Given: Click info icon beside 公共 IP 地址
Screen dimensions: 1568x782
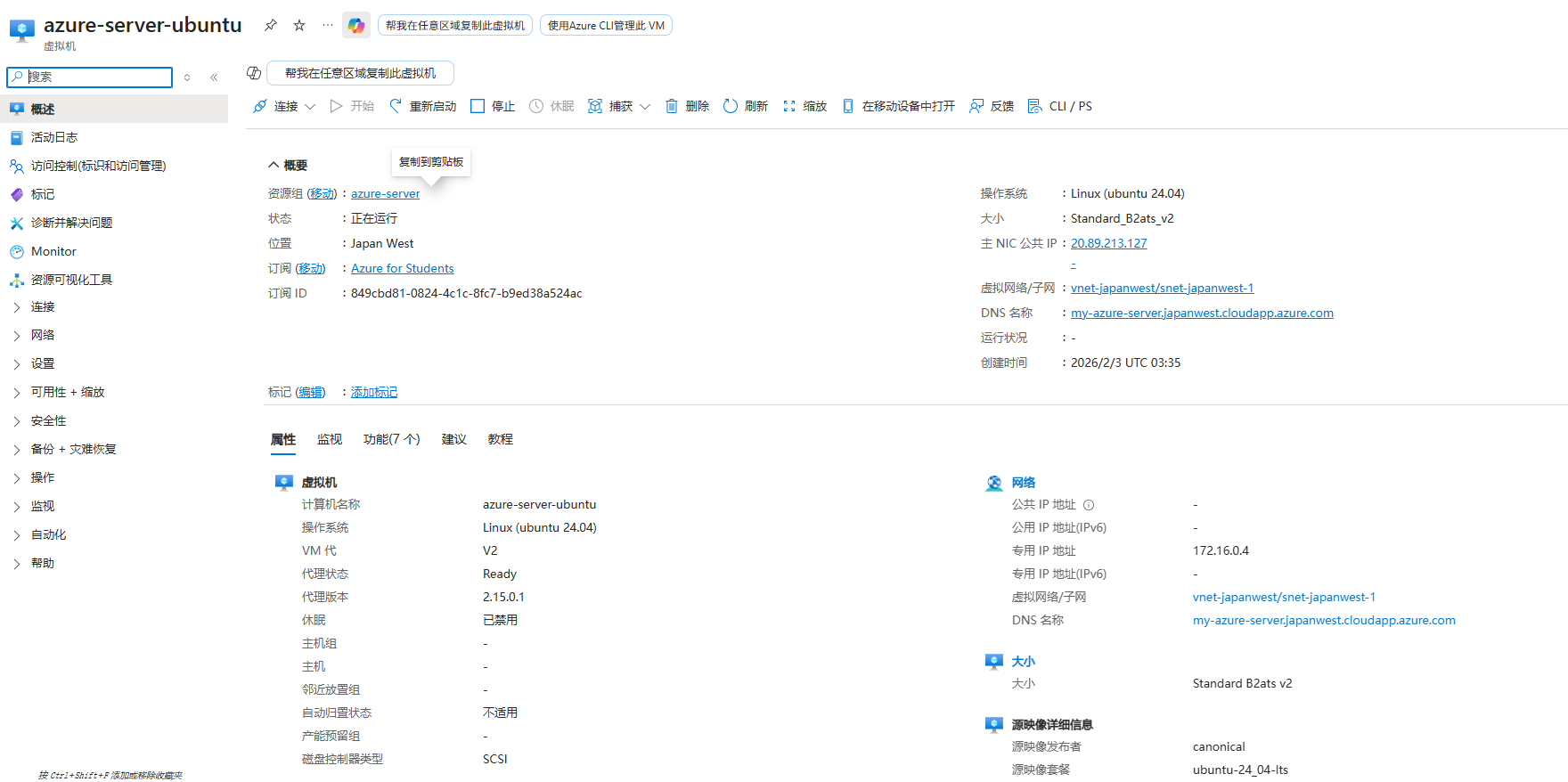Looking at the screenshot, I should (1089, 505).
